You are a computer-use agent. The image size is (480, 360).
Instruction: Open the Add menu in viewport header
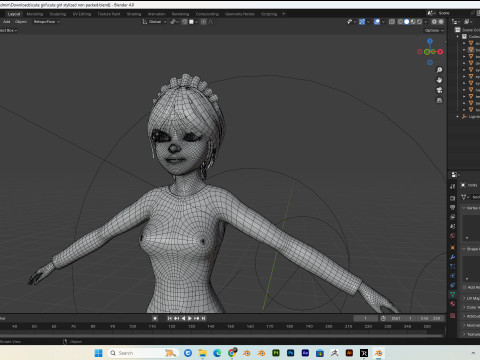click(6, 22)
